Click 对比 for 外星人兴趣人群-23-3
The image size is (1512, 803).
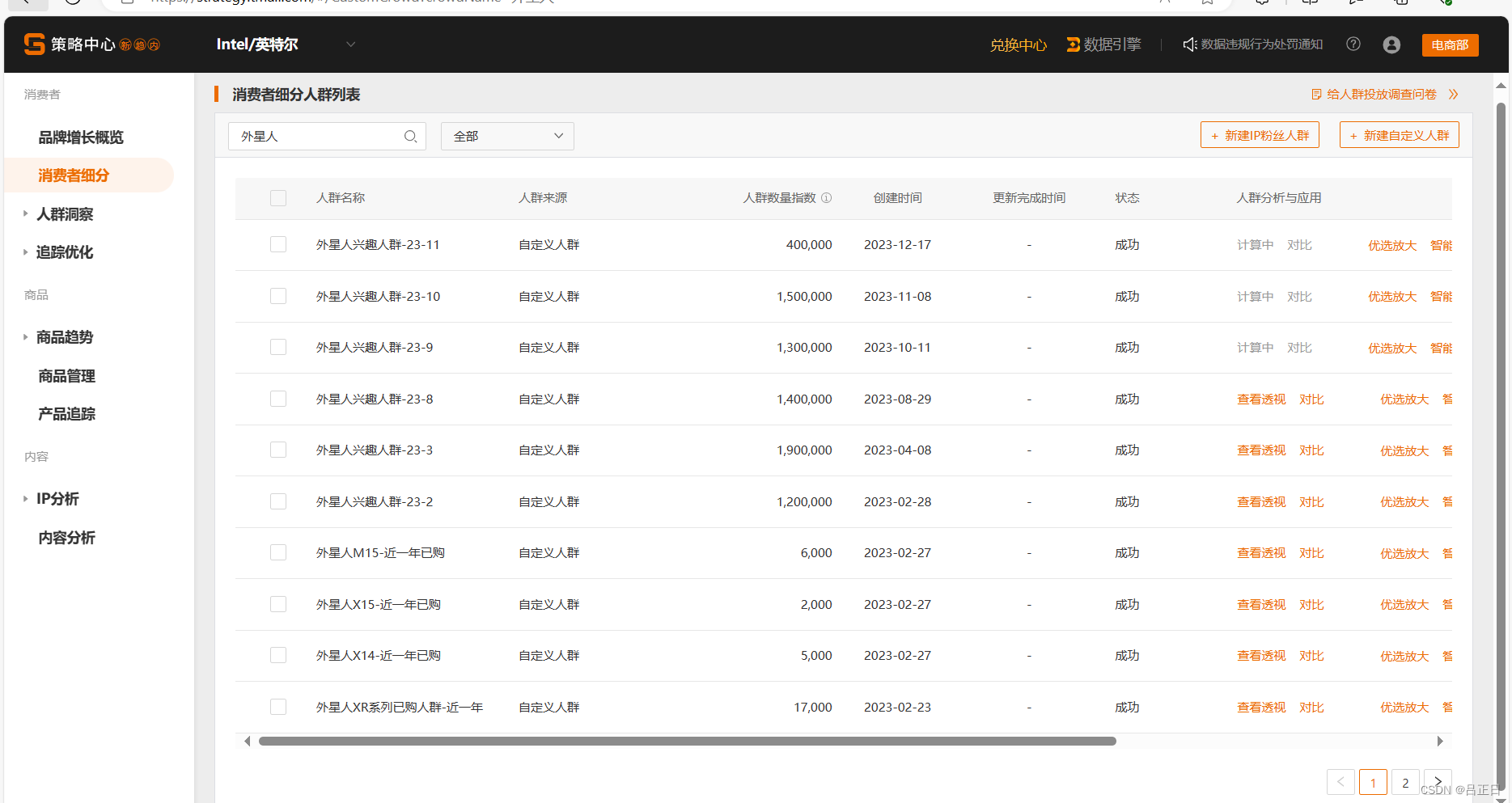click(x=1311, y=450)
